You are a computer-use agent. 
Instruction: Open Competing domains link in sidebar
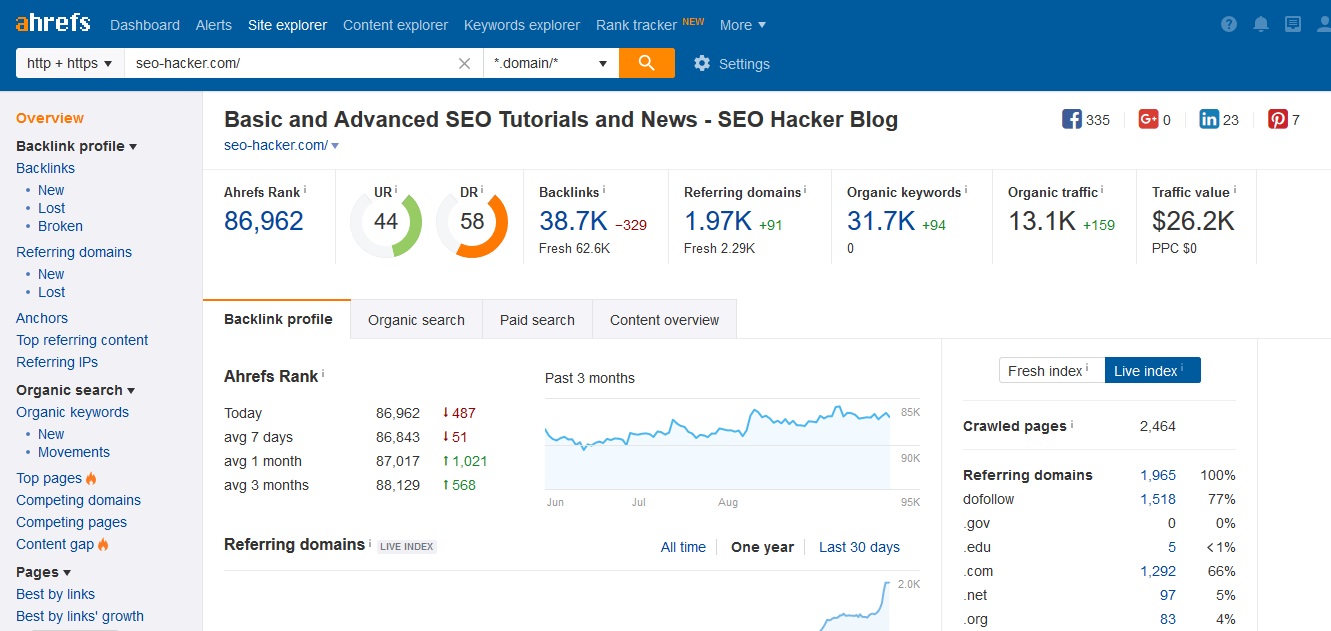78,500
